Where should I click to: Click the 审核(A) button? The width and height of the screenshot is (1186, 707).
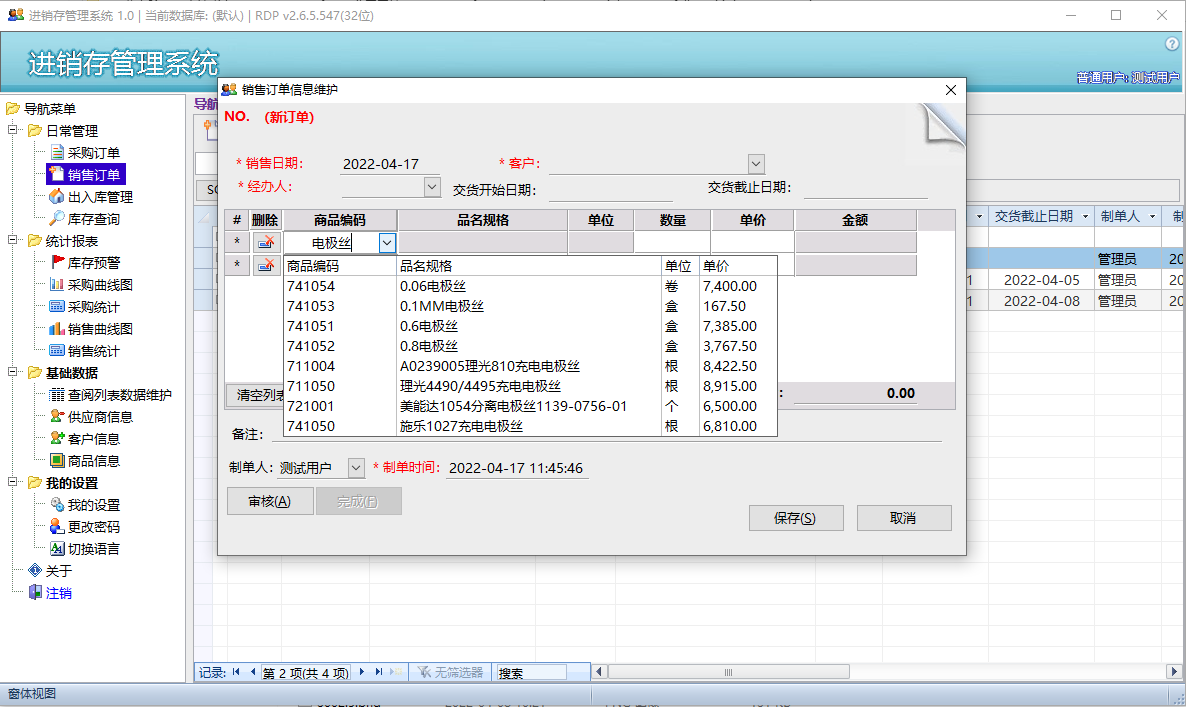coord(270,502)
